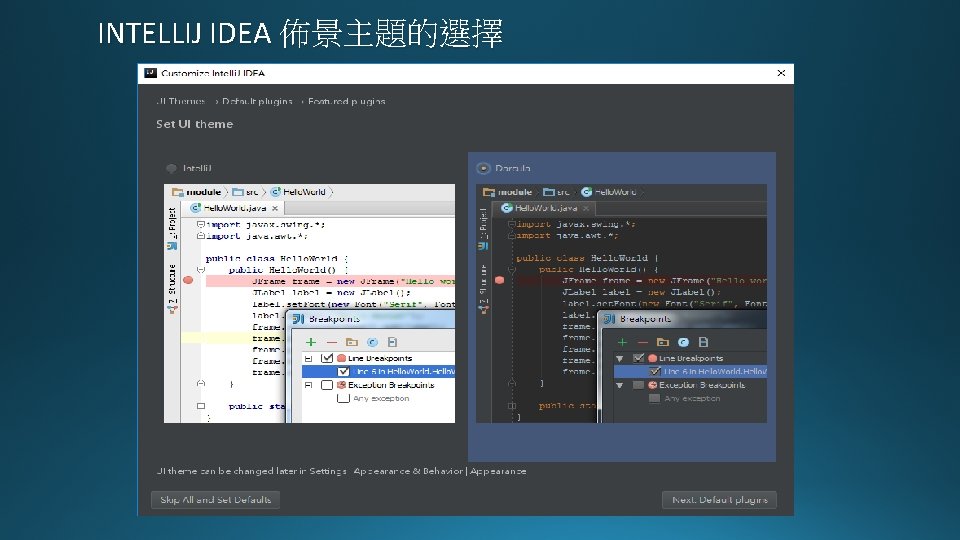This screenshot has height=540, width=960.
Task: Toggle Exception Breakpoints checkbox in light preview
Action: click(x=327, y=385)
